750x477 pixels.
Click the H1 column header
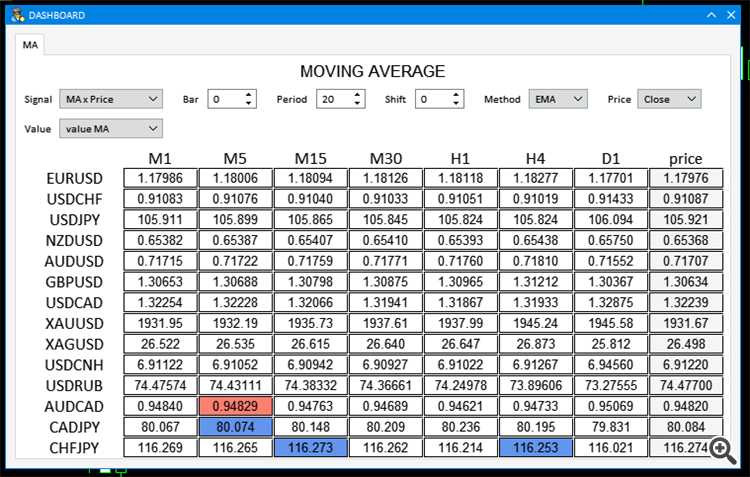tap(460, 158)
